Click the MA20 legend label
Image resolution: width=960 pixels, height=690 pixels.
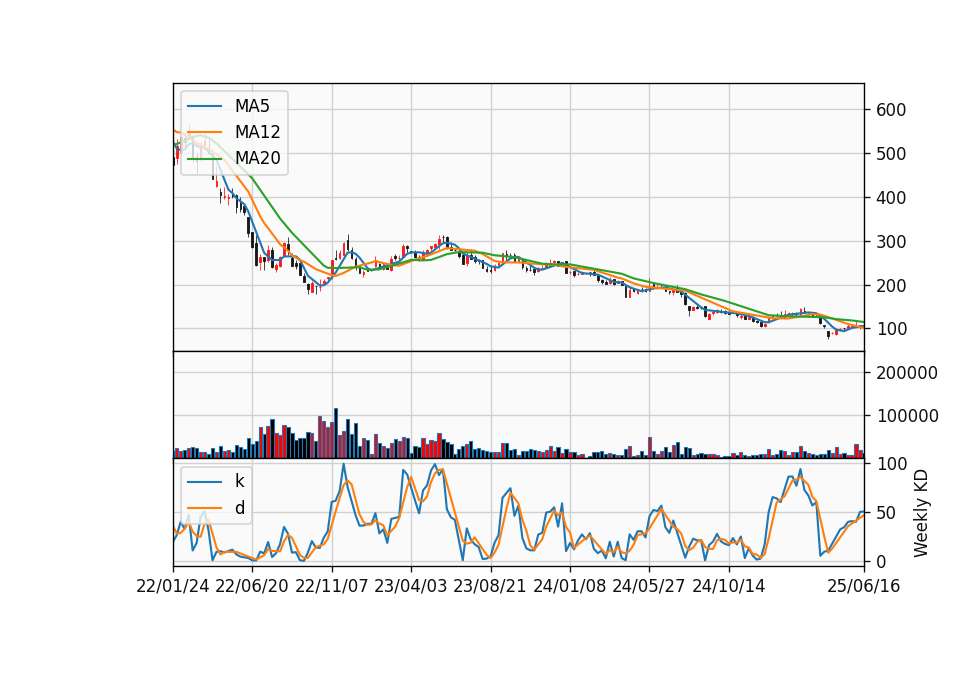pos(257,158)
